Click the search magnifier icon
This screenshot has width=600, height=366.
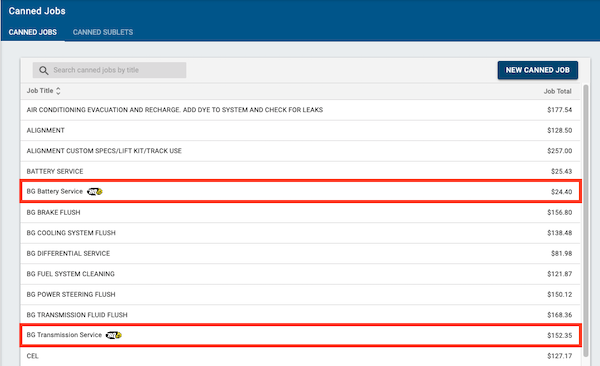(x=44, y=70)
